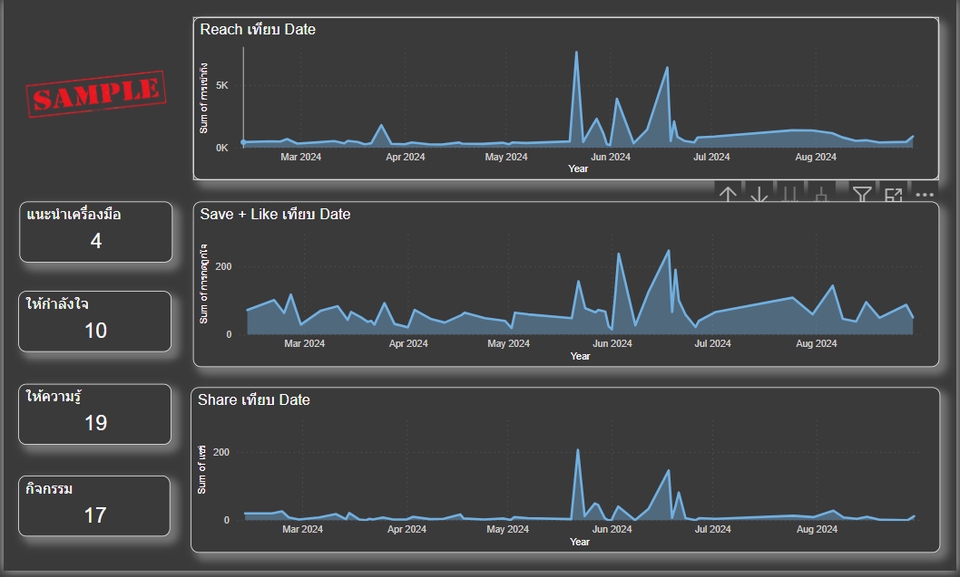The width and height of the screenshot is (960, 577).
Task: Click 'Jul 2024' on the Share chart axis
Action: coord(713,529)
